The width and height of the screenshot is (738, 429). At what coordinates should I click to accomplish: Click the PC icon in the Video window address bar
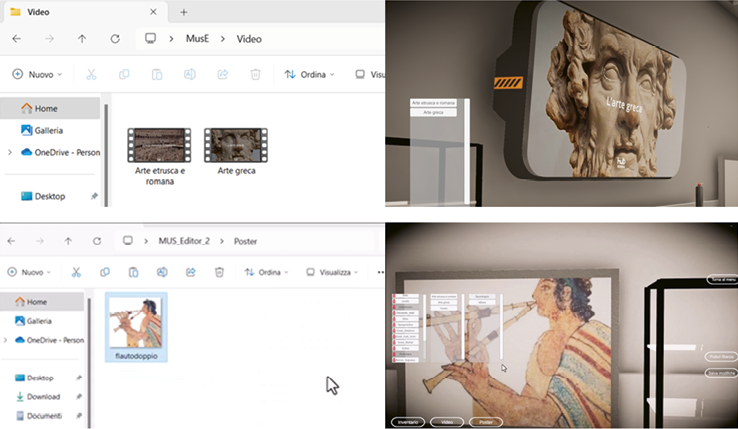150,39
